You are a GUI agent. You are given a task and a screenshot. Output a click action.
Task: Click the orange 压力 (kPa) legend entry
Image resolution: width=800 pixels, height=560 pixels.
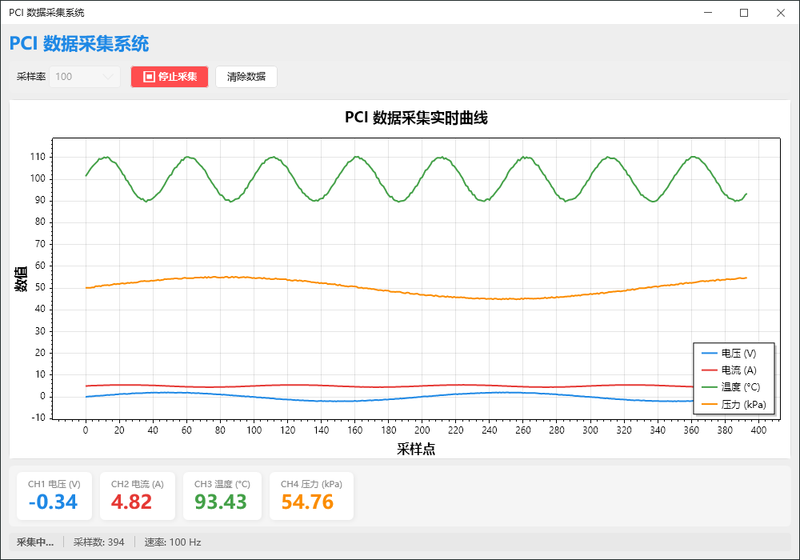click(x=734, y=404)
